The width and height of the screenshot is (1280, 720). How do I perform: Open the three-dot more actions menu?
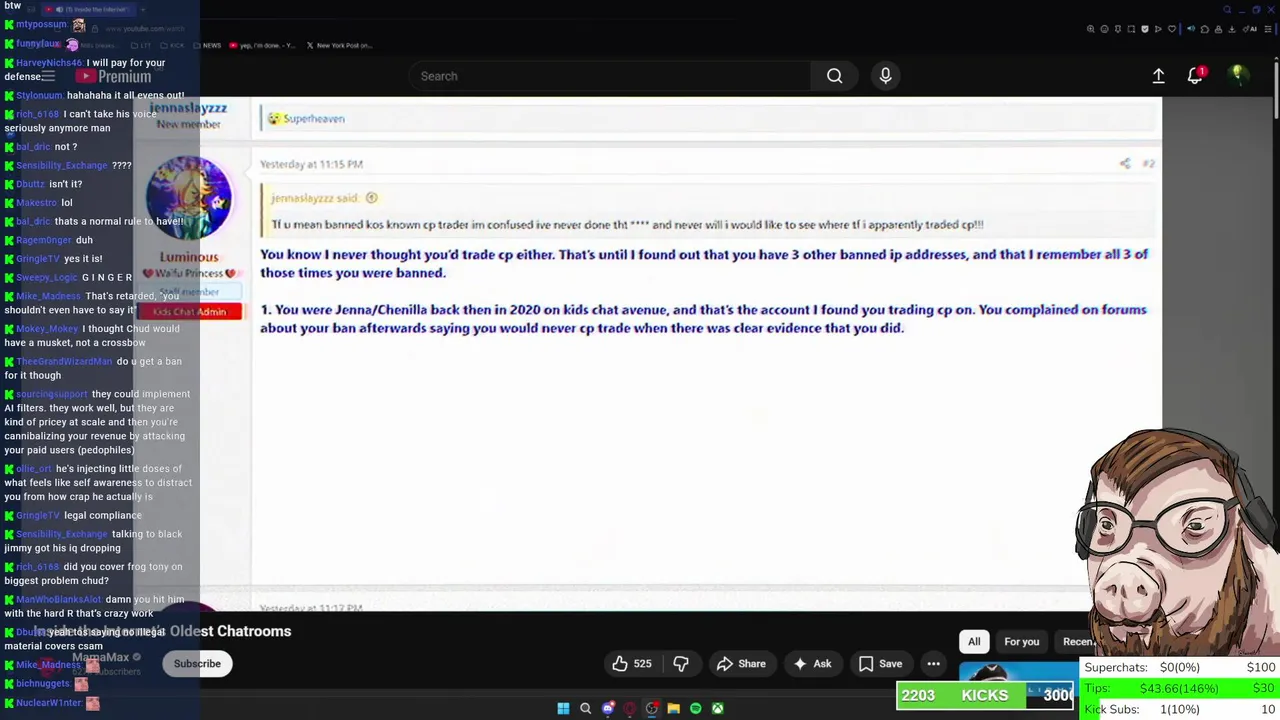(x=933, y=664)
